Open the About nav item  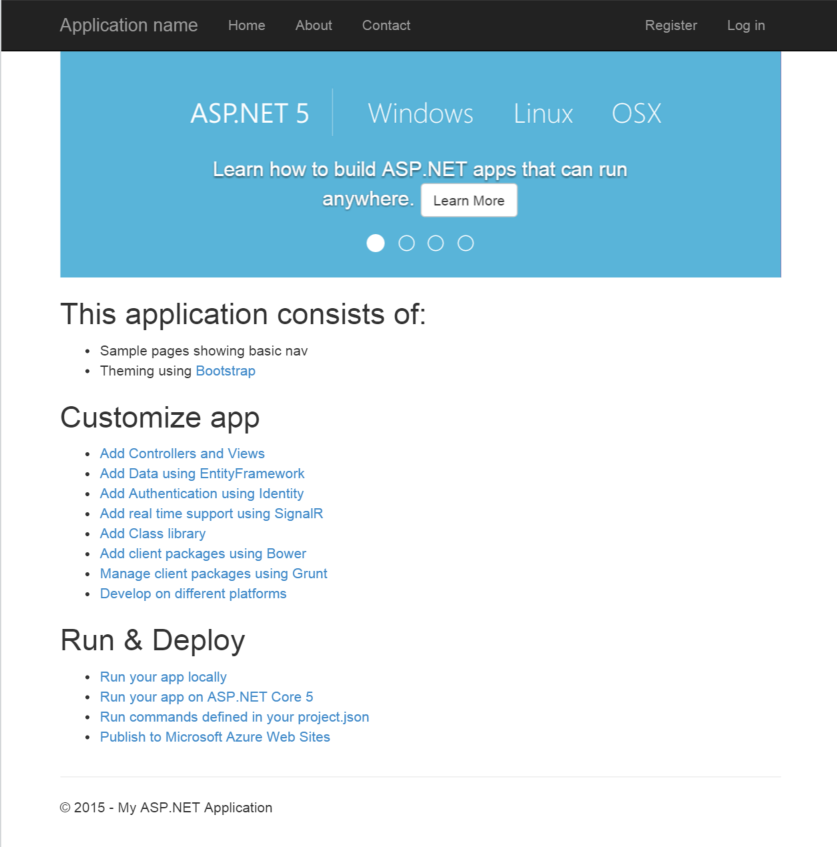click(313, 25)
